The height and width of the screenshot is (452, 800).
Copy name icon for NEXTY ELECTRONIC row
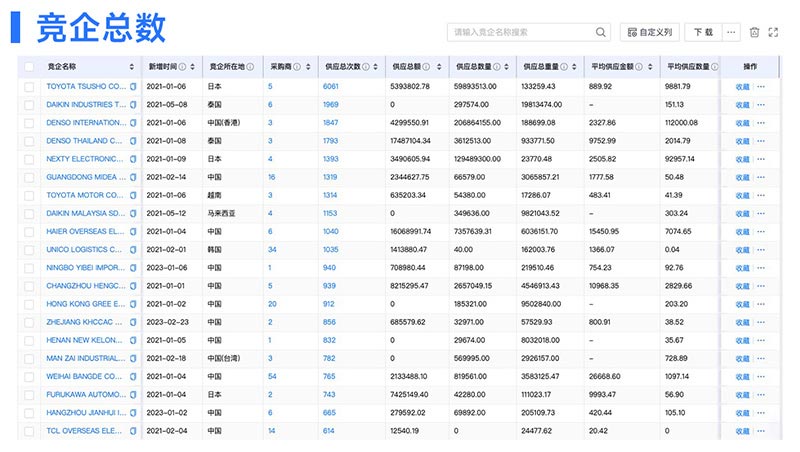point(133,159)
